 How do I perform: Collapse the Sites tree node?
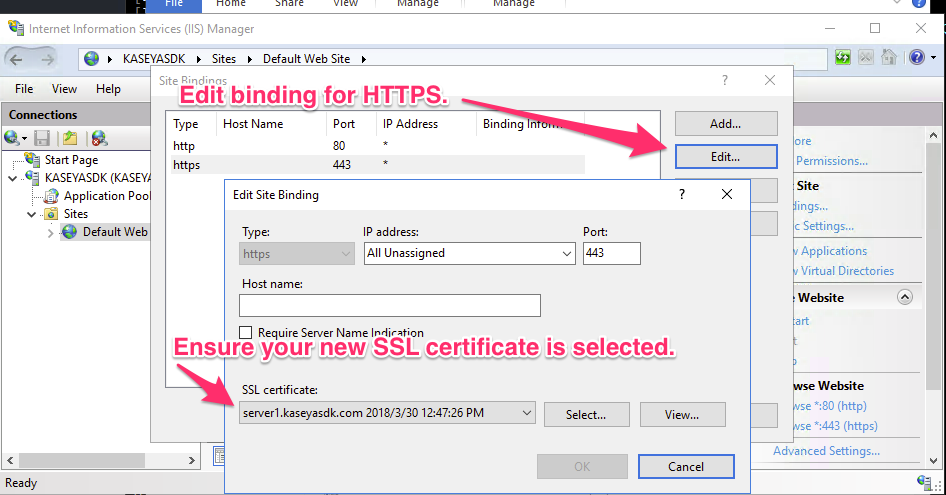click(x=31, y=214)
